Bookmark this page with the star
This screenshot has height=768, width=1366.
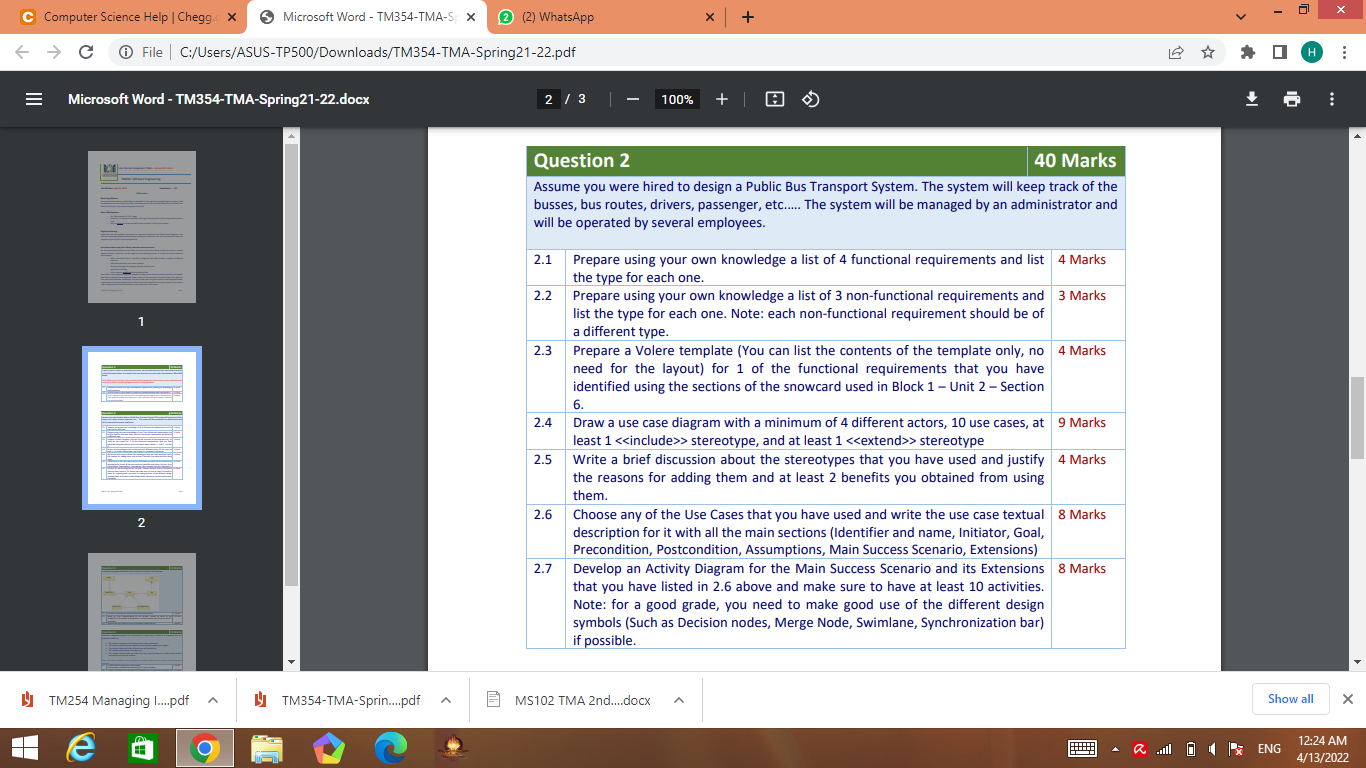(1208, 52)
